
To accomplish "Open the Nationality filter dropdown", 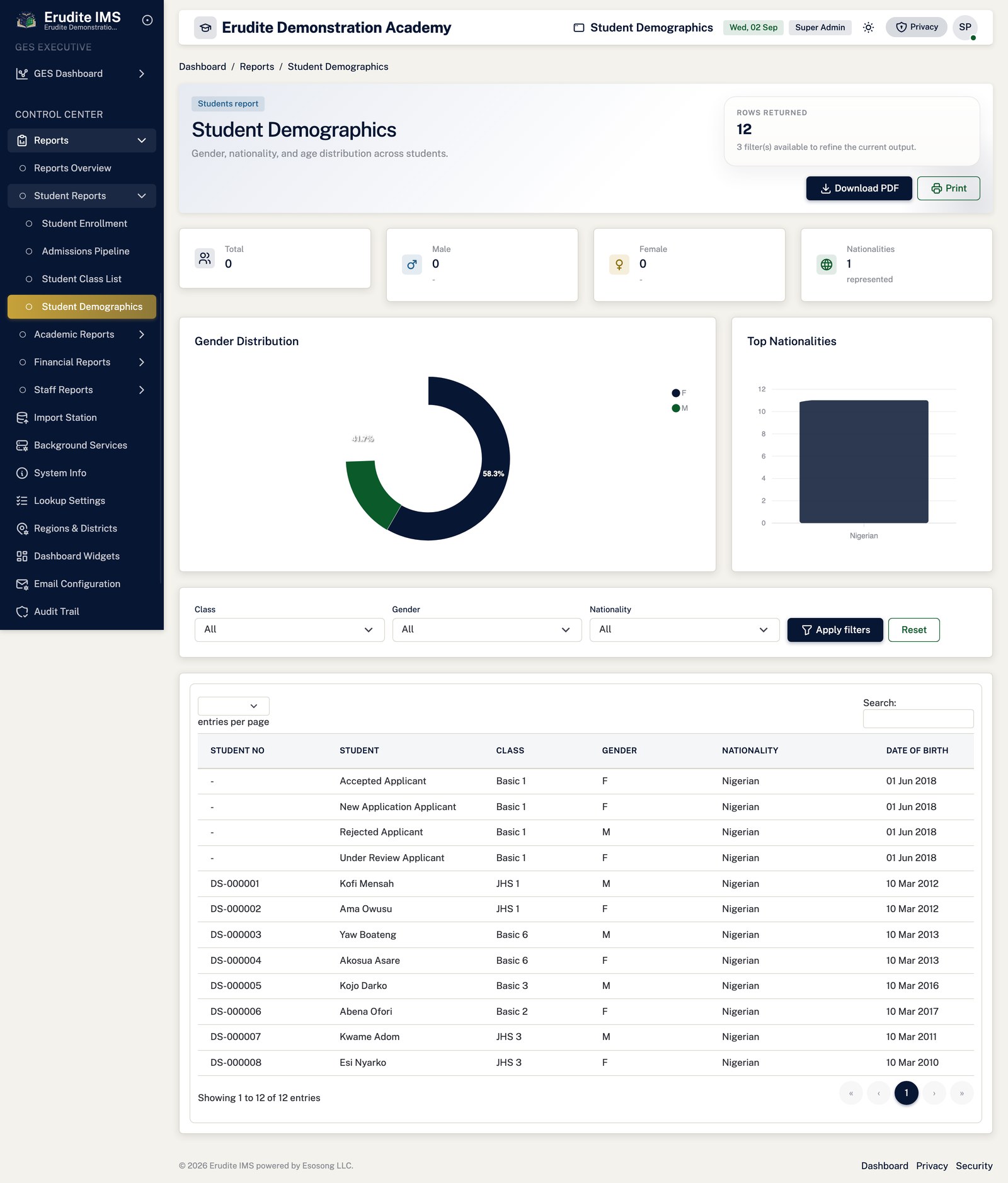I will point(684,630).
